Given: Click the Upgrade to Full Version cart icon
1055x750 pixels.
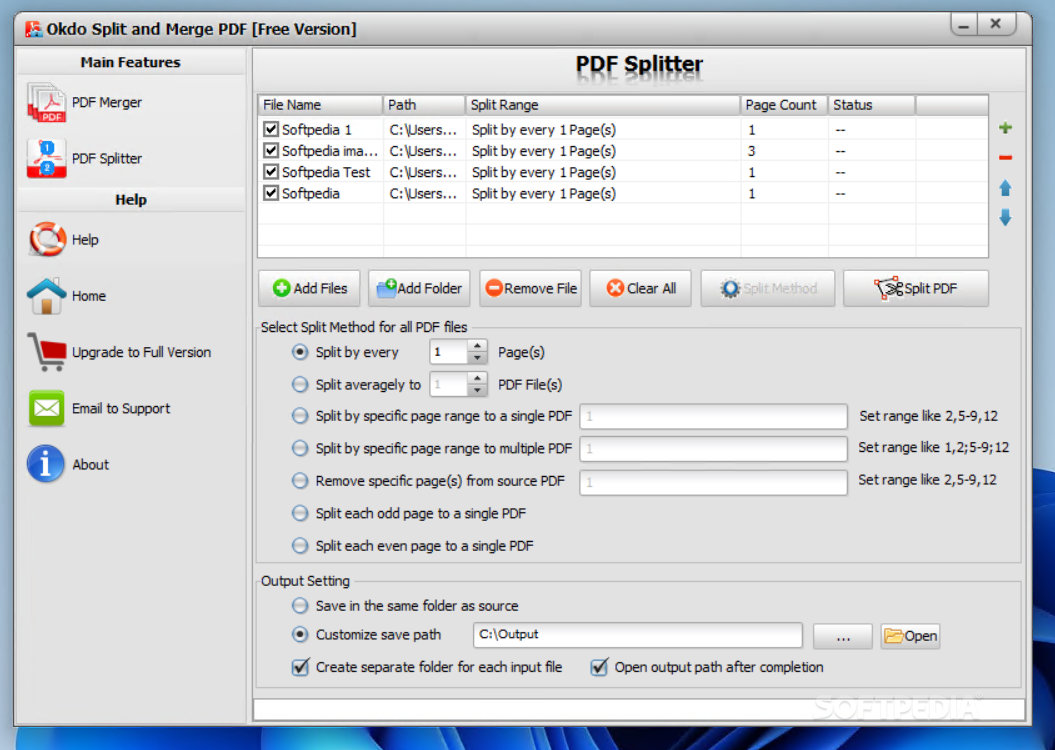Looking at the screenshot, I should tap(46, 352).
